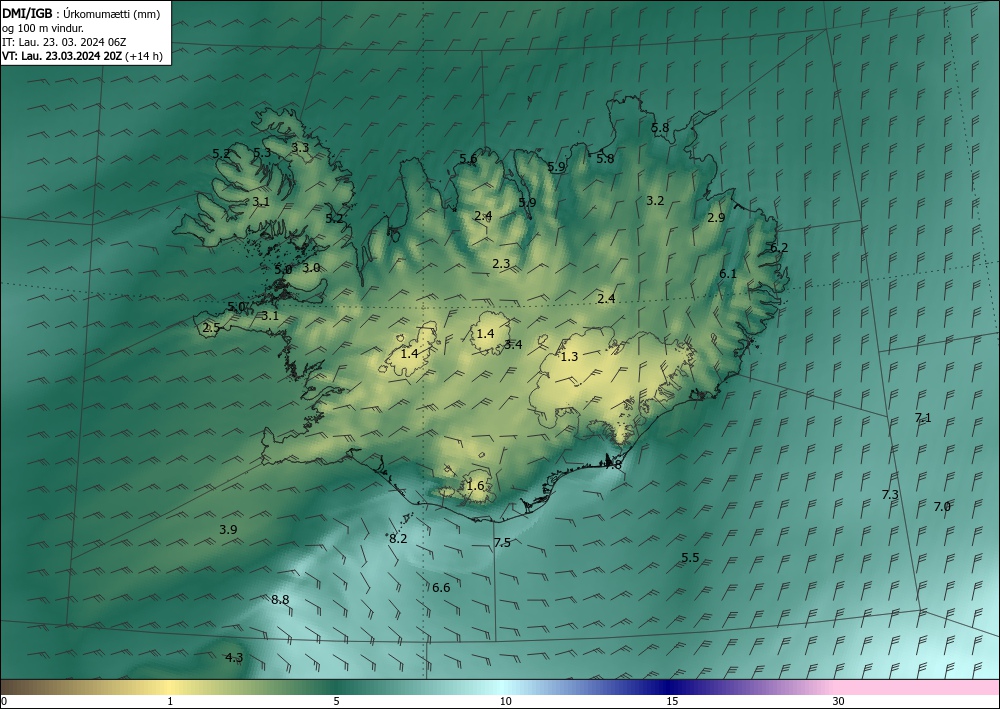Click the "5.3" value in the Westfjords
This screenshot has width=1000, height=709.
(x=262, y=153)
